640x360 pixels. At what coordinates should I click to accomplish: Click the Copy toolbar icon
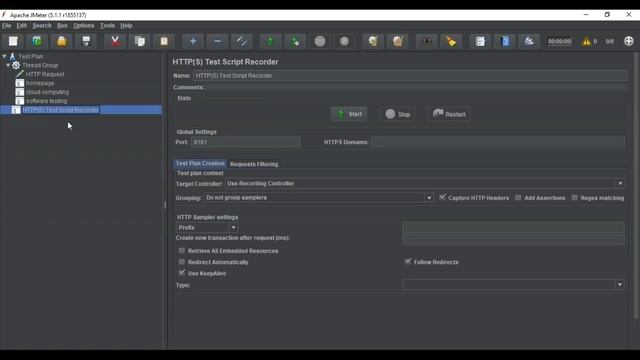(140, 41)
